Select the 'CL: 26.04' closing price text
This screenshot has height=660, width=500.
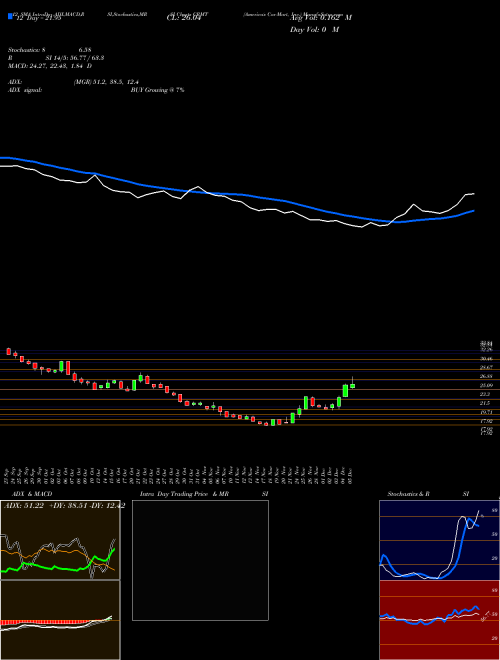coord(182,18)
